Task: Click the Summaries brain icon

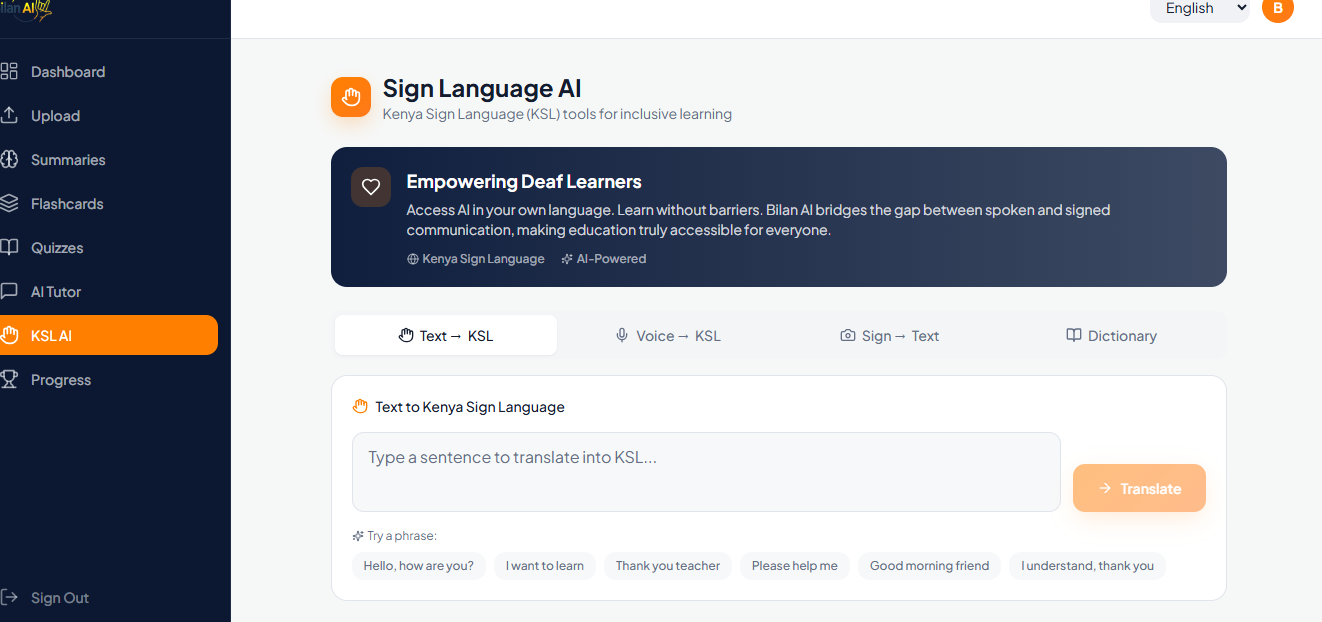Action: pyautogui.click(x=9, y=159)
